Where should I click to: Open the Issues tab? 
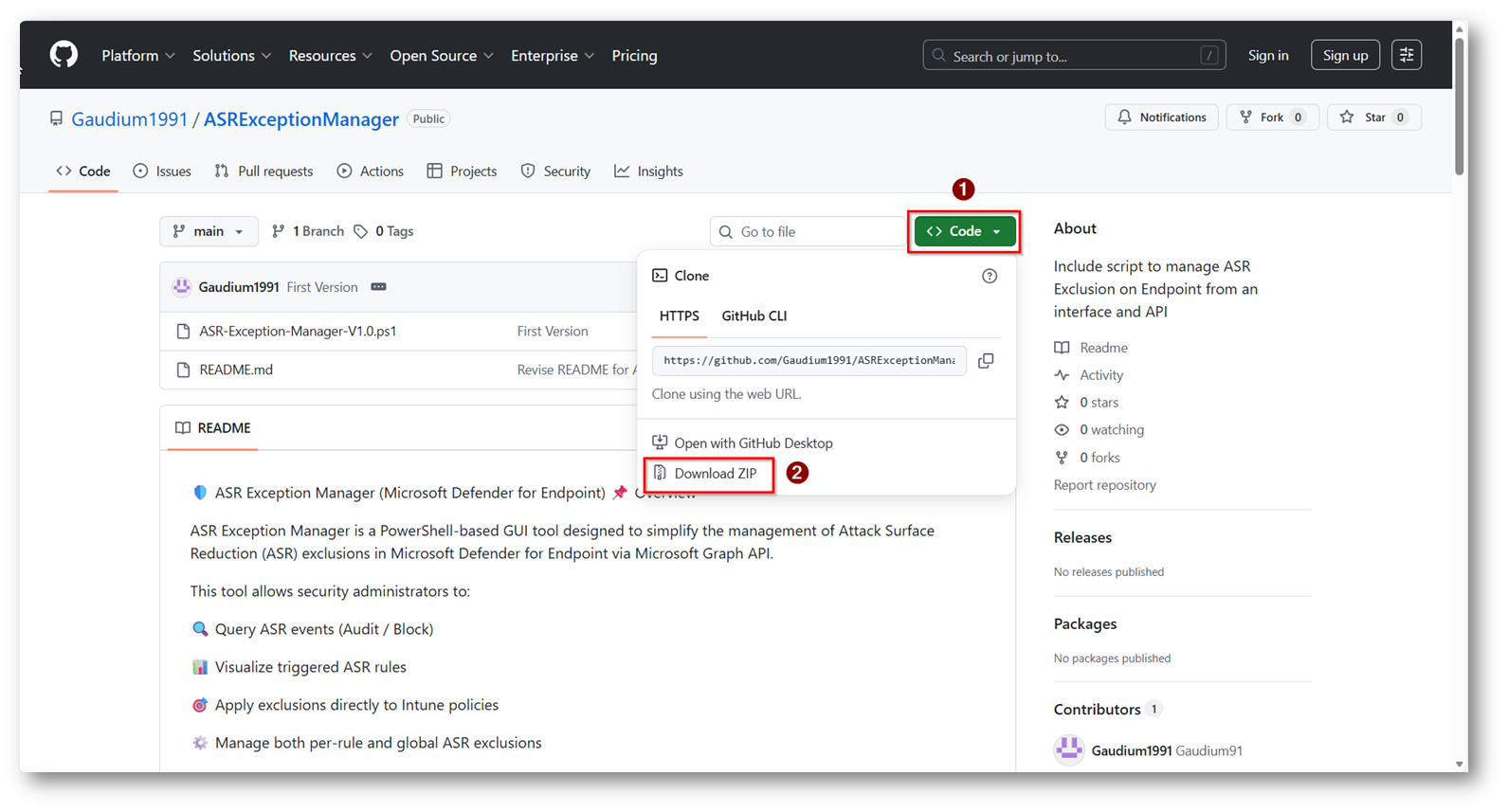(x=162, y=171)
